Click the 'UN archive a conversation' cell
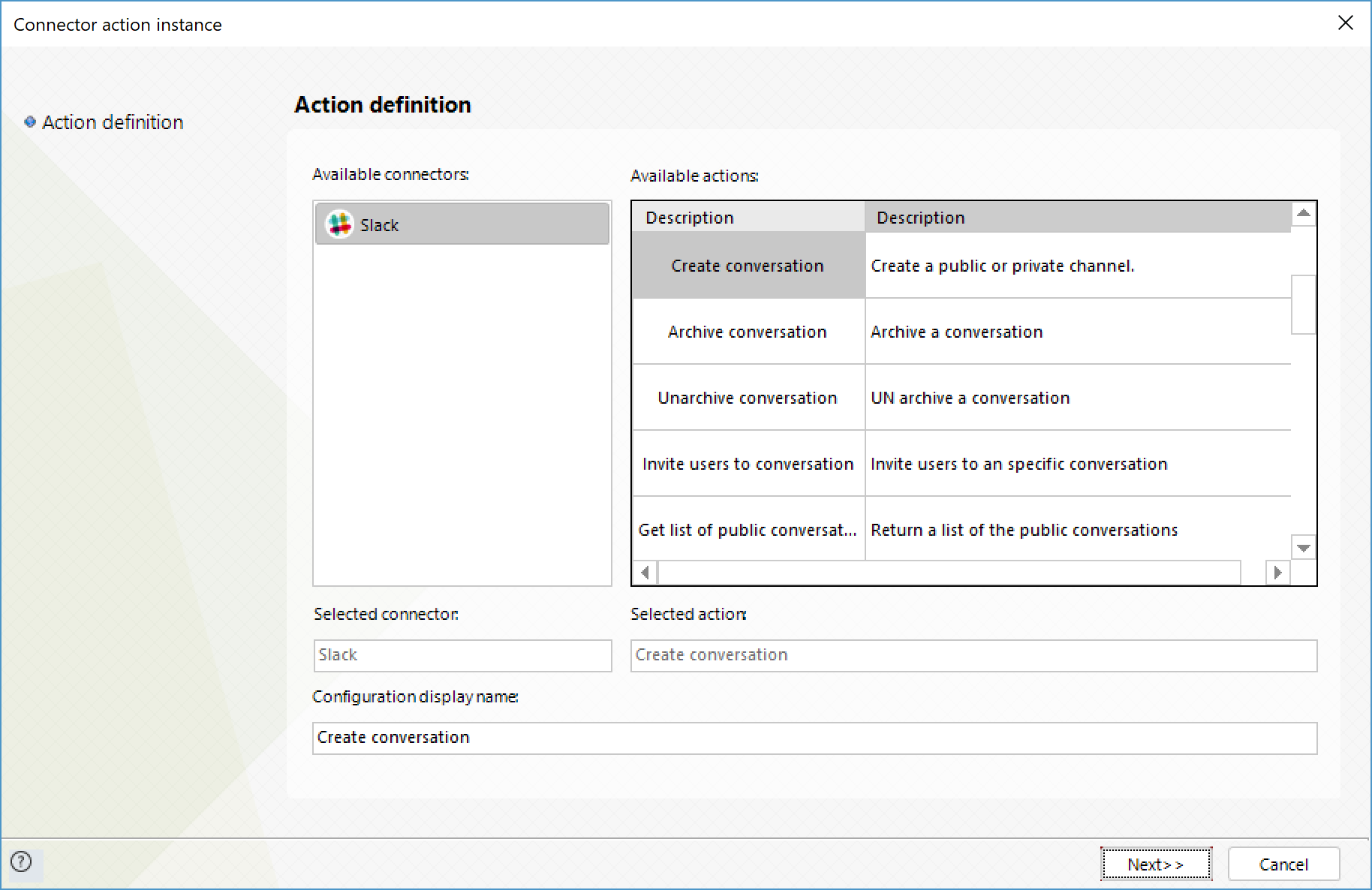The image size is (1372, 890). pyautogui.click(x=1078, y=398)
